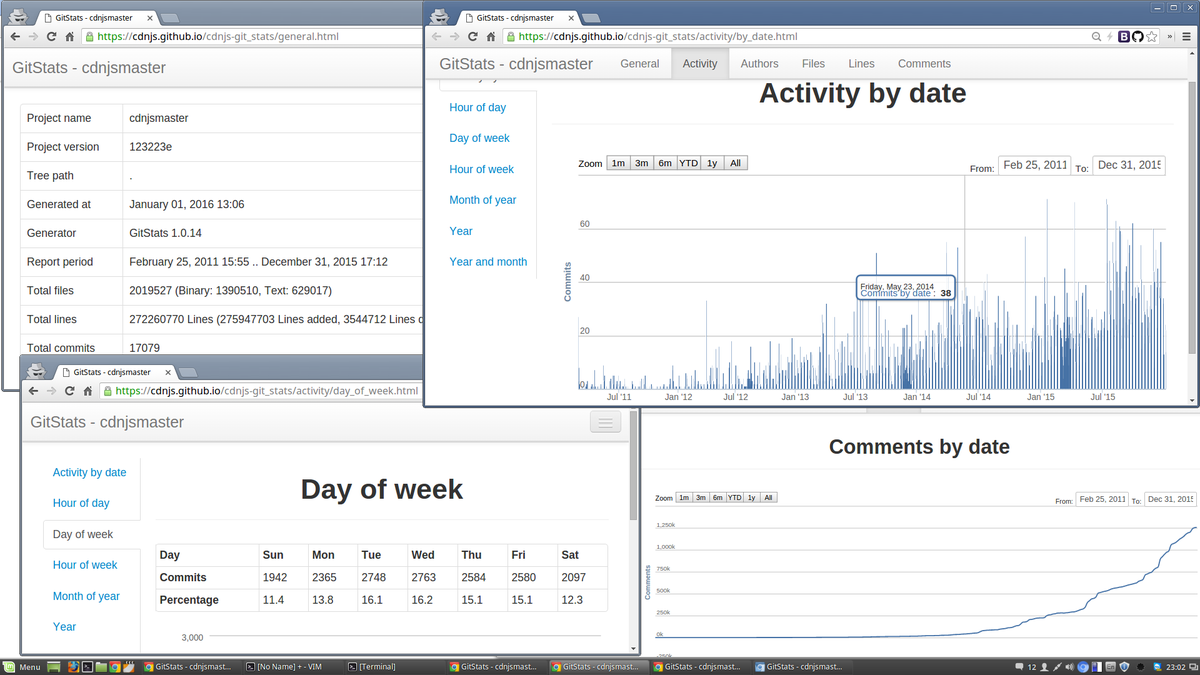Launch Terminal from taskbar quick launcher
This screenshot has width=1200, height=675.
coord(87,666)
